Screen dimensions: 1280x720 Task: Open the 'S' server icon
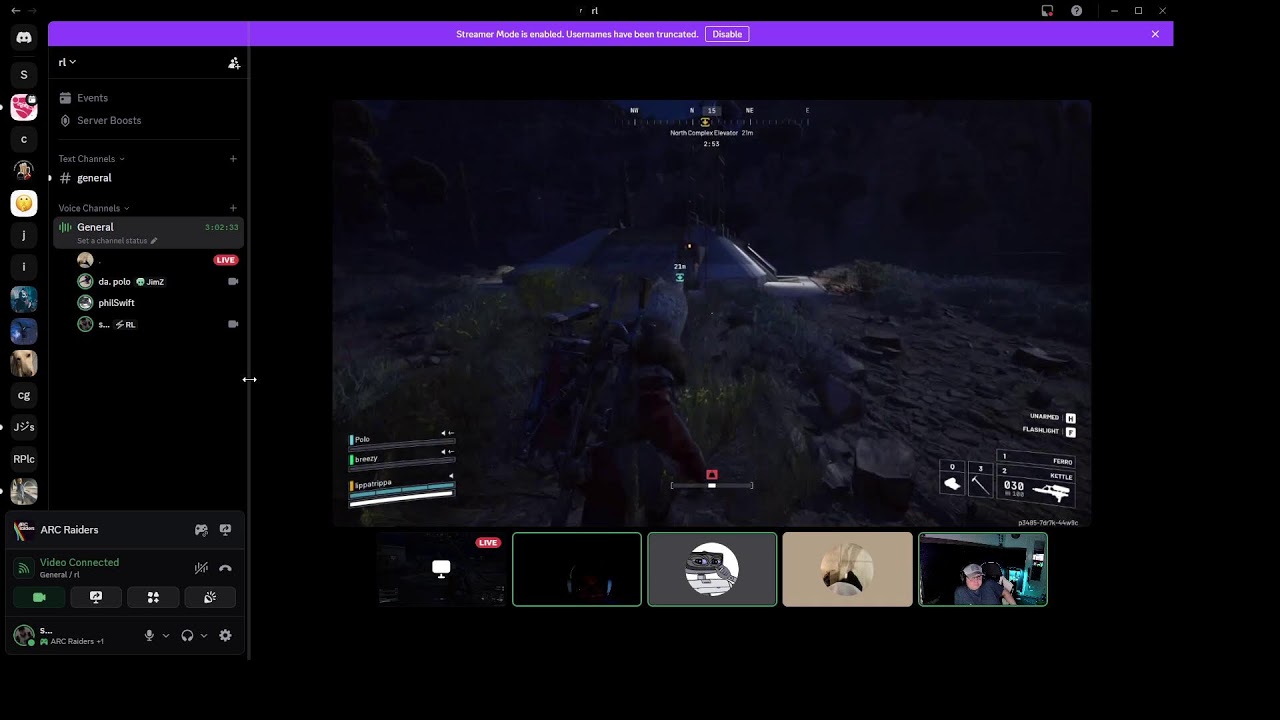click(24, 75)
